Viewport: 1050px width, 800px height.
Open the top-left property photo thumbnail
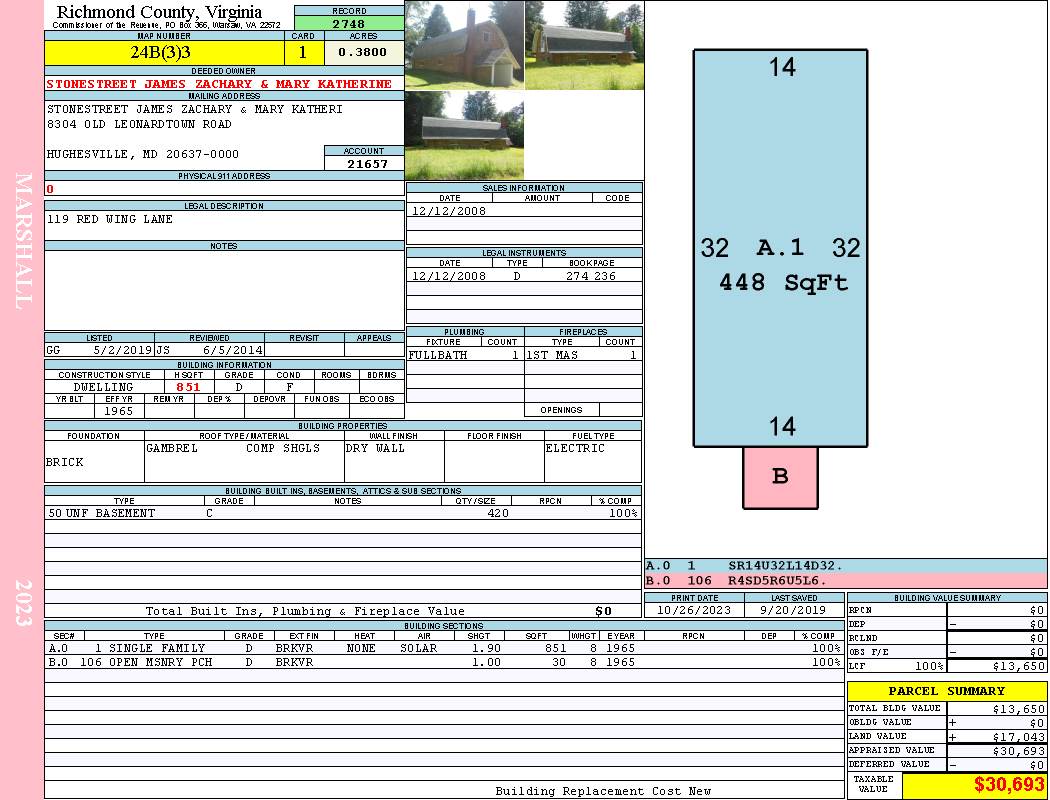(x=464, y=45)
